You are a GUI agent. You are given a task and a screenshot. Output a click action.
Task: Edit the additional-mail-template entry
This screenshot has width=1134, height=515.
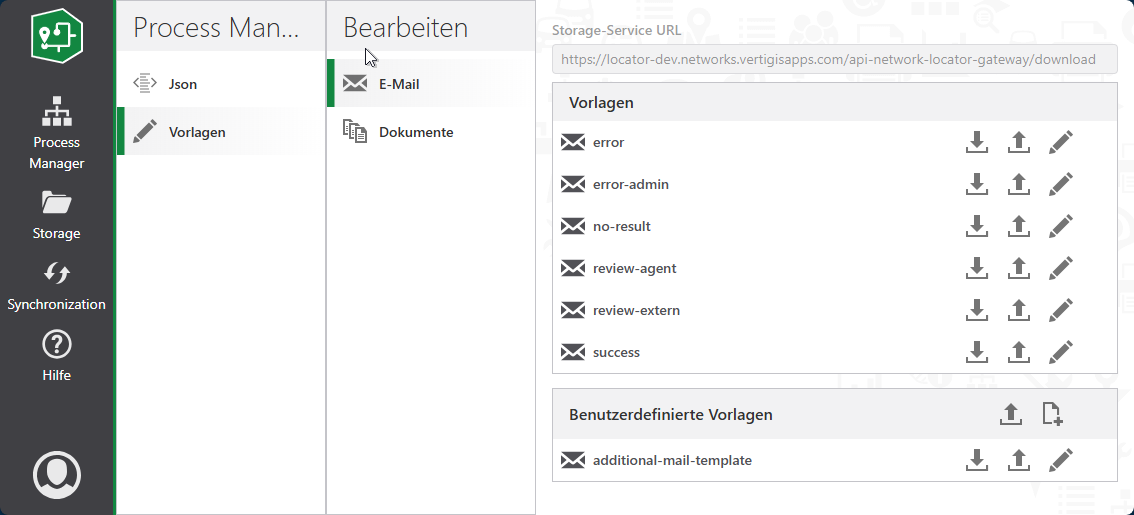1060,460
